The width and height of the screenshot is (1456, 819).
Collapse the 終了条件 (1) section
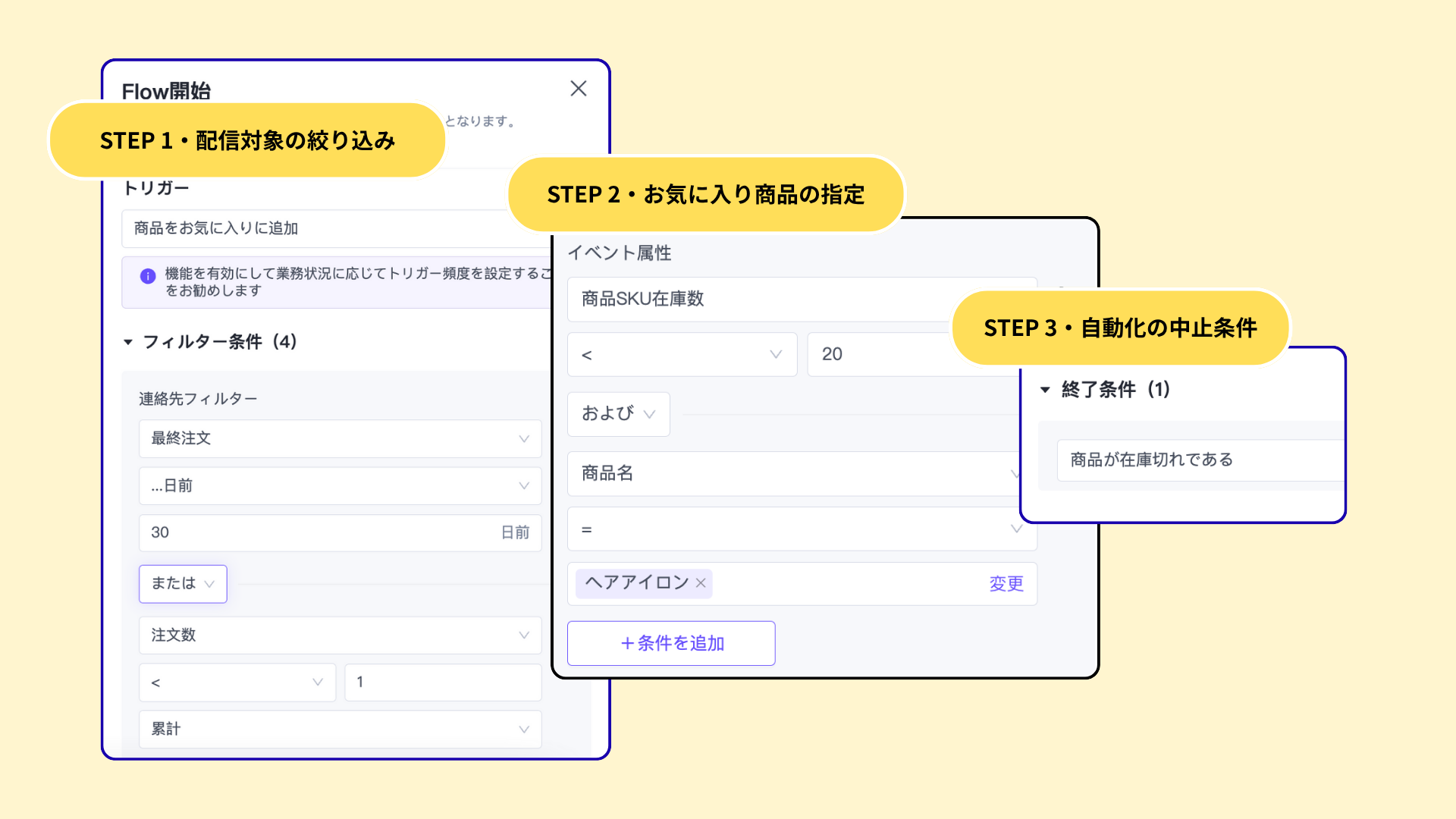click(1045, 390)
